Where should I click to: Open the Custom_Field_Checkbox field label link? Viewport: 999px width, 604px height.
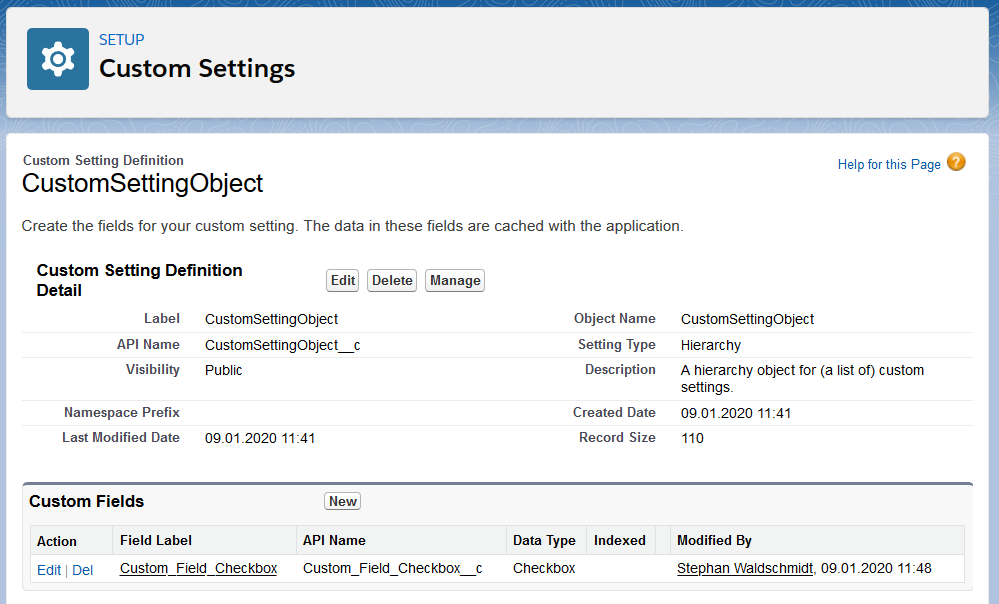pos(199,568)
